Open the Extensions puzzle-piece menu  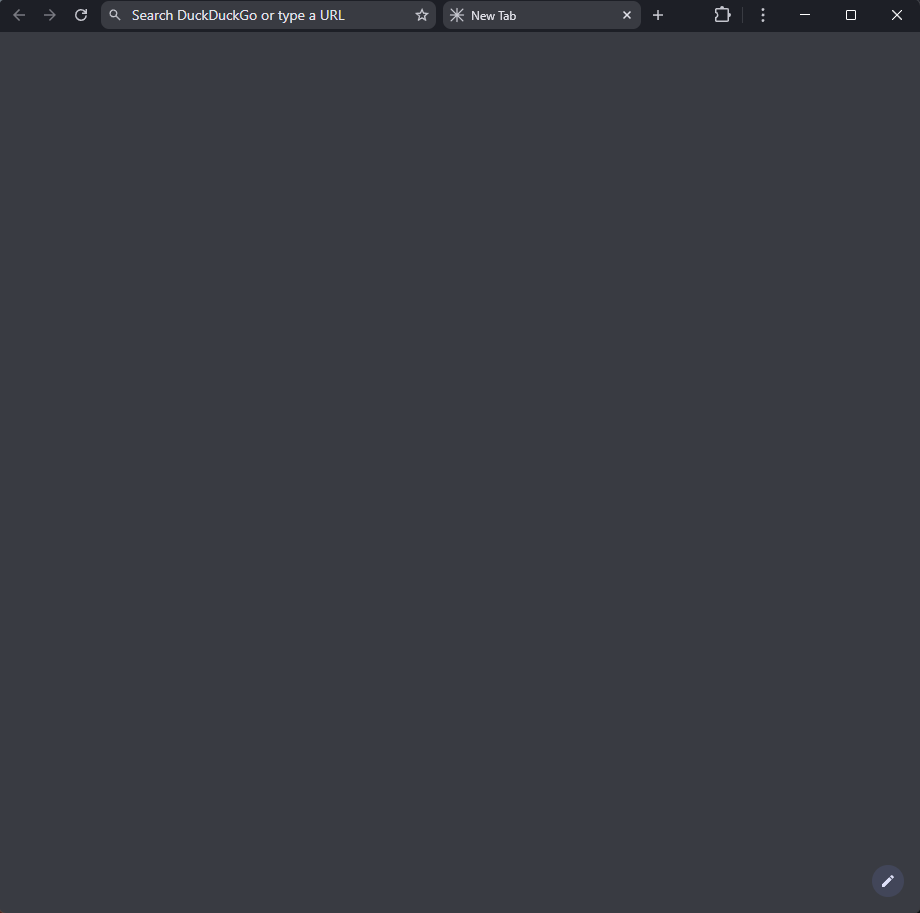722,15
